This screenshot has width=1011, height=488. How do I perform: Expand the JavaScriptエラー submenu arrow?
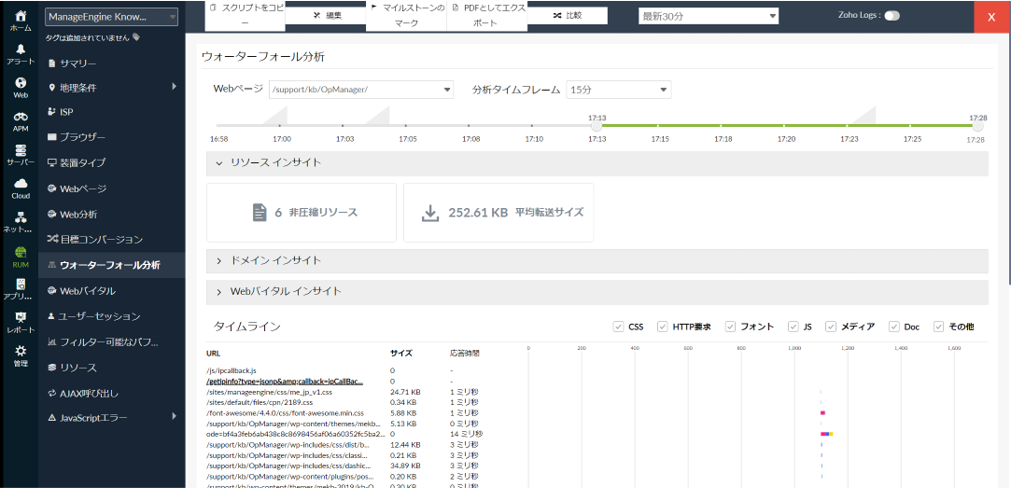pos(174,417)
